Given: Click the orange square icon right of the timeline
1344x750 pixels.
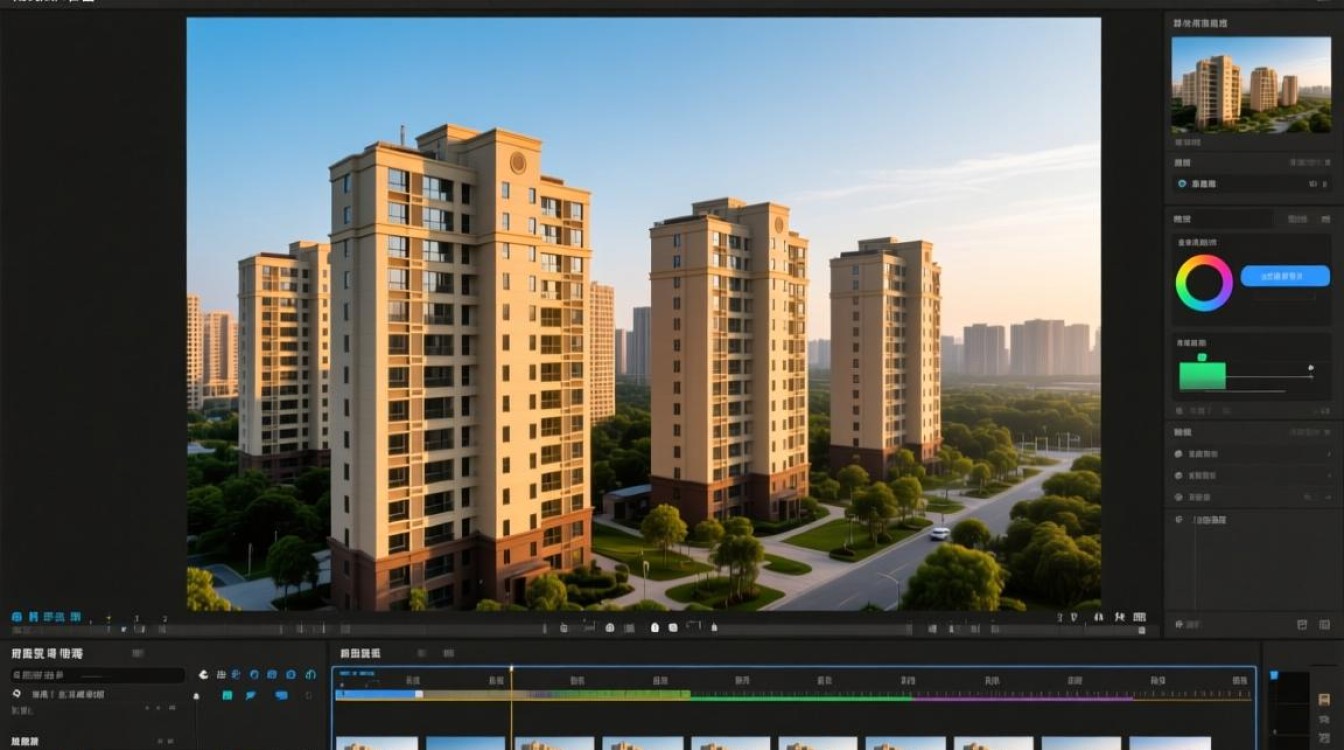Looking at the screenshot, I should (x=1324, y=699).
